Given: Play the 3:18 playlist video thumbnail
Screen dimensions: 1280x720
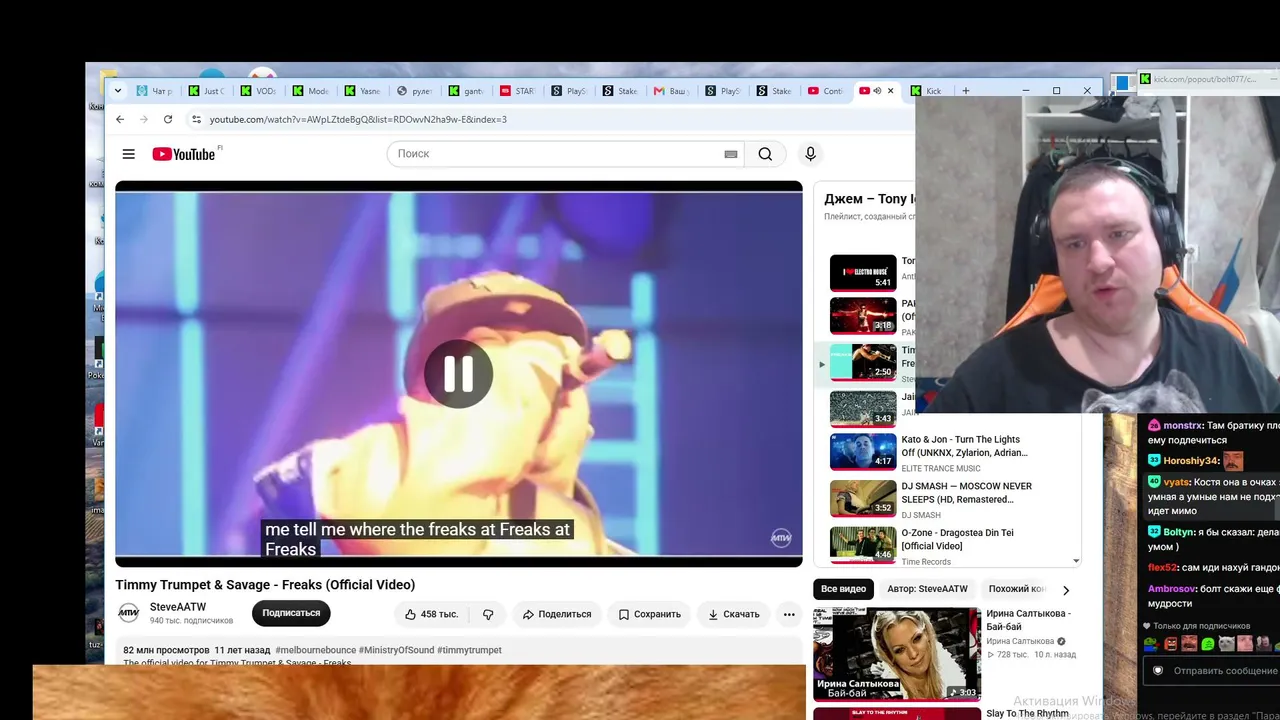Looking at the screenshot, I should pos(863,316).
